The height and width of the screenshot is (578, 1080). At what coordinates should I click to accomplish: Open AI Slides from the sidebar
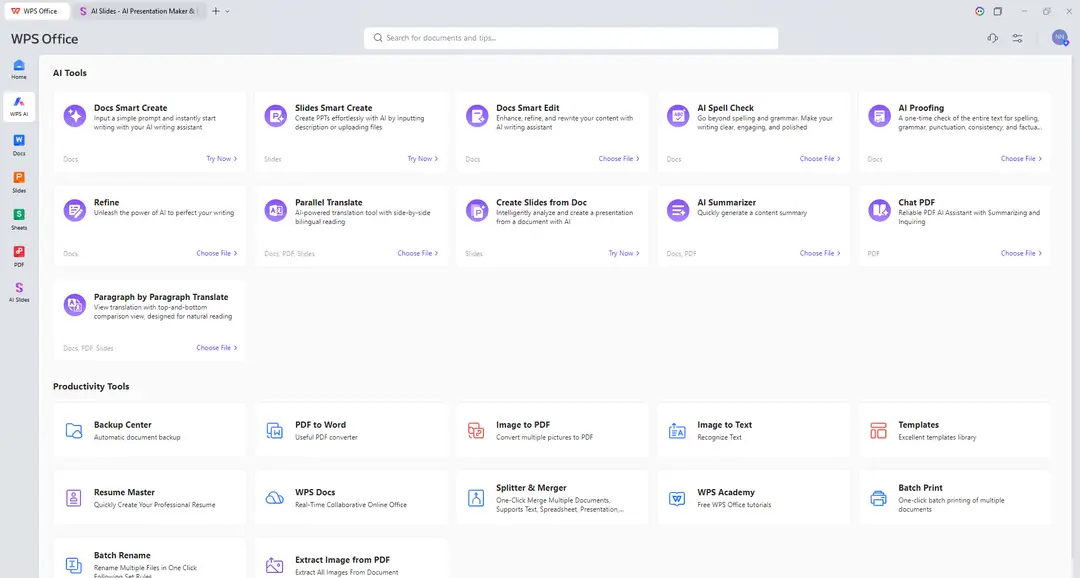pyautogui.click(x=19, y=292)
